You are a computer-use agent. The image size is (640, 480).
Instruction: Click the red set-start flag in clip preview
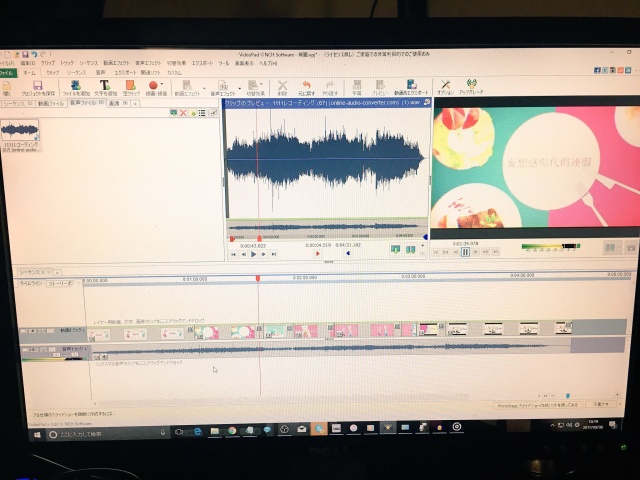point(318,253)
